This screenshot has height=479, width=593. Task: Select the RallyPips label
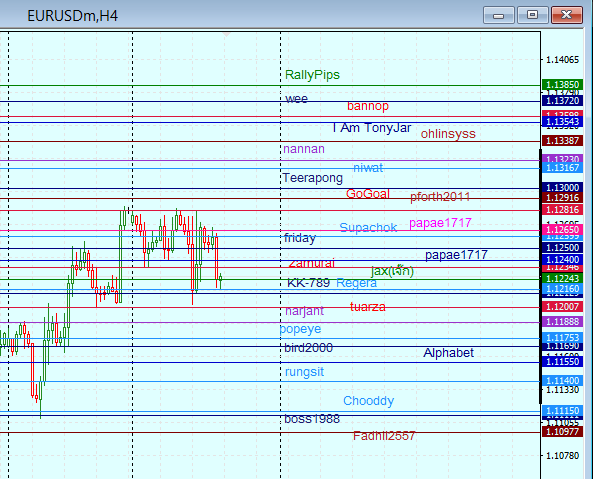312,75
